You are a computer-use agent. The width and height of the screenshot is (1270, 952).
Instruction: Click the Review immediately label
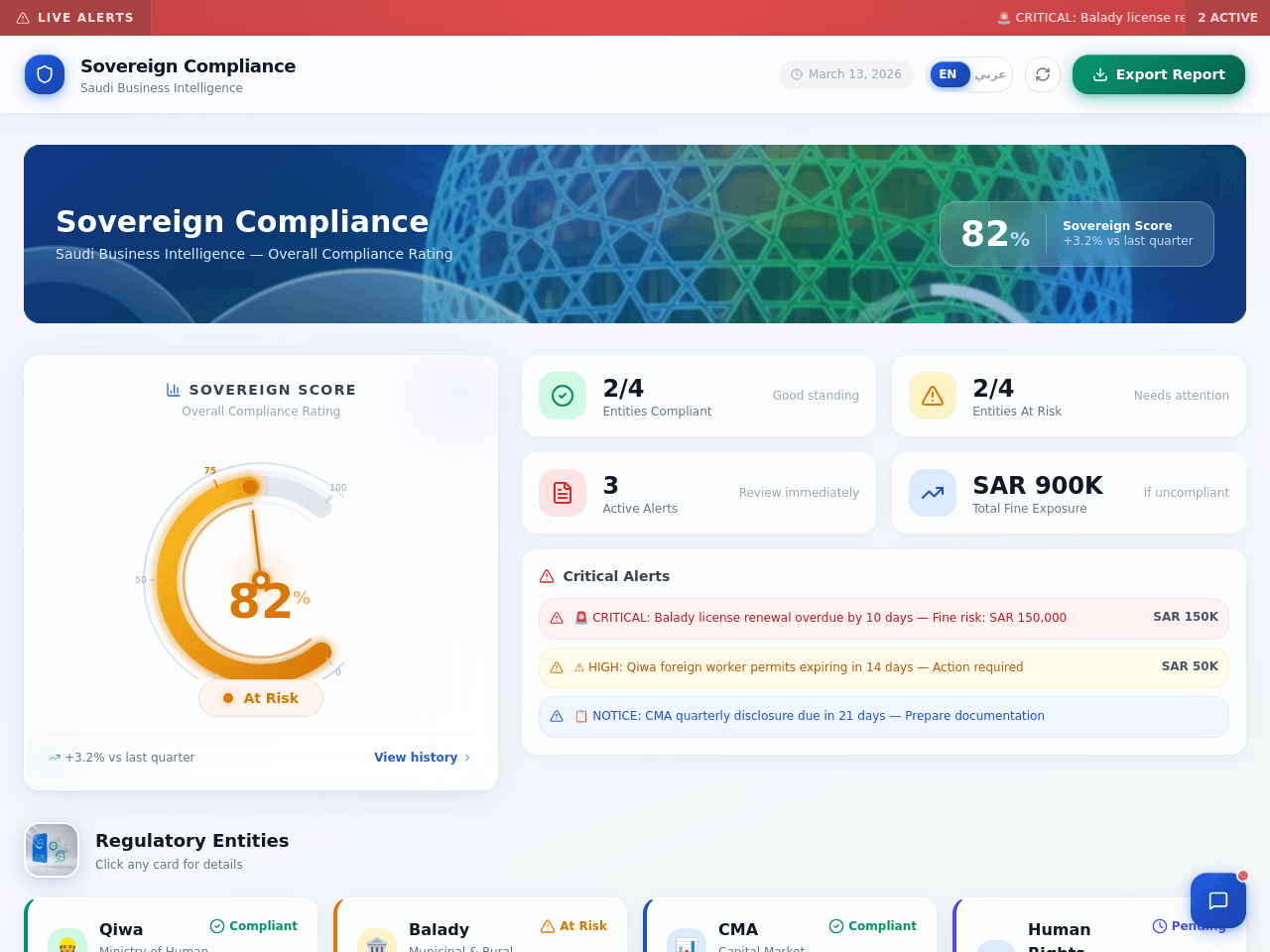click(x=799, y=493)
